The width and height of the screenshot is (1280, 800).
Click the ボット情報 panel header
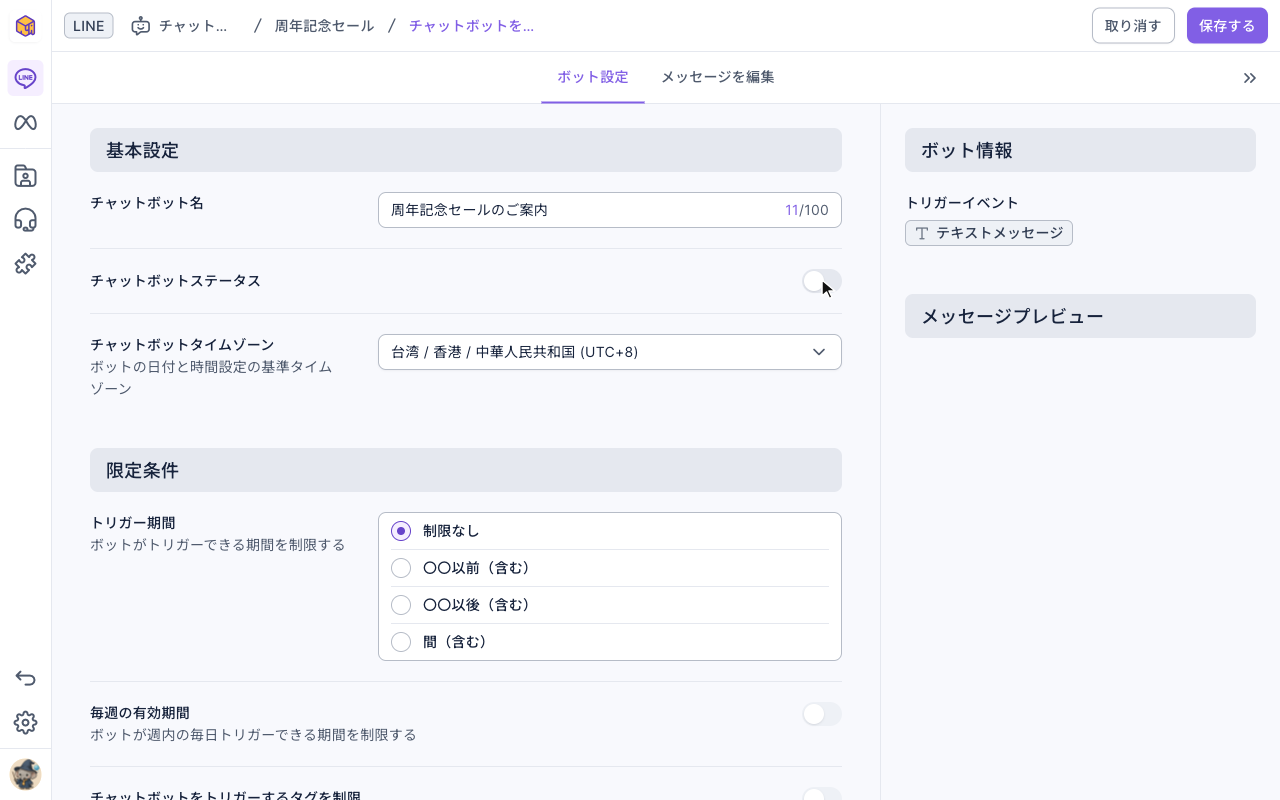tap(1080, 150)
